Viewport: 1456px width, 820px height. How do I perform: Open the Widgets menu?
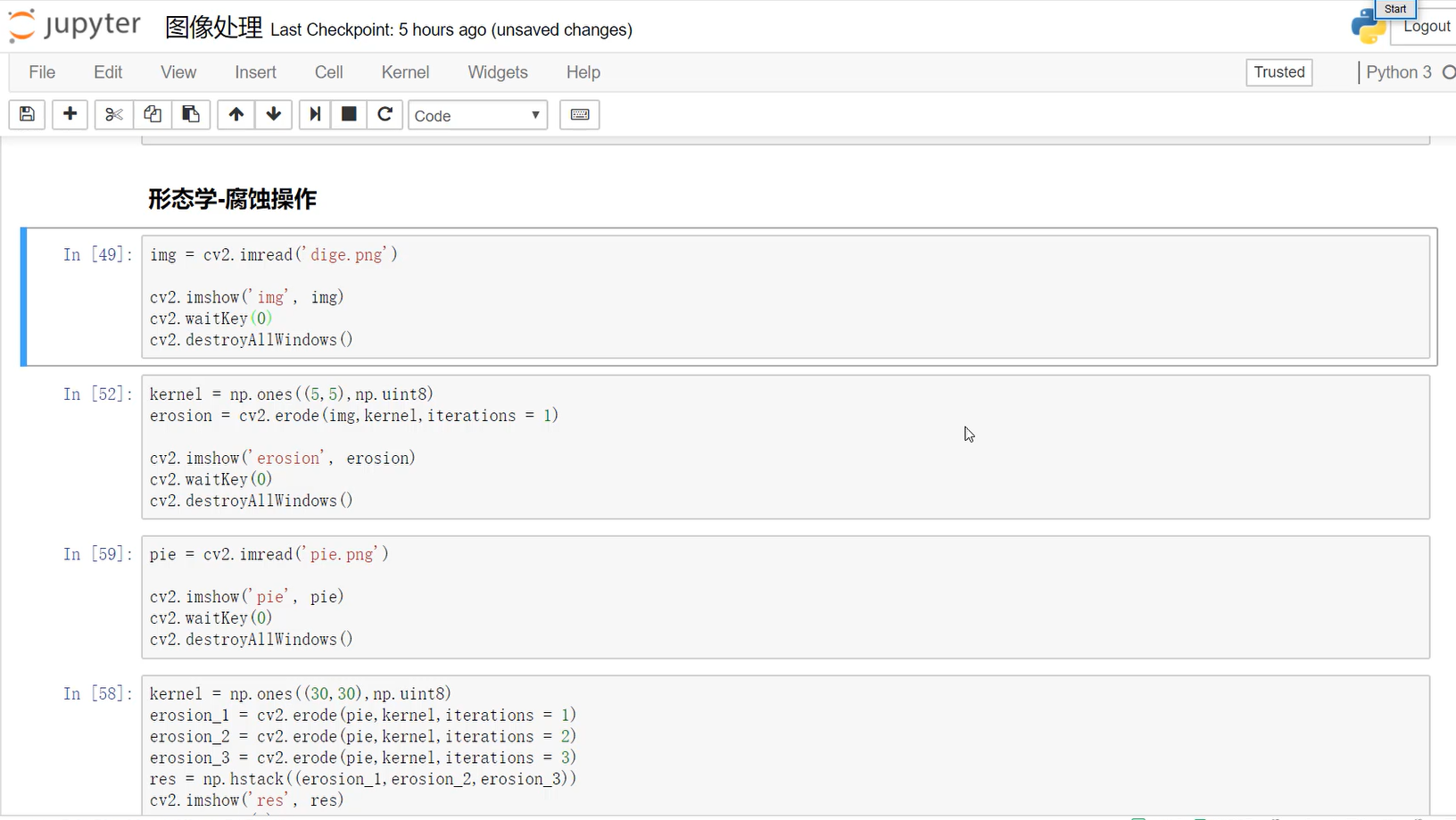pyautogui.click(x=498, y=72)
